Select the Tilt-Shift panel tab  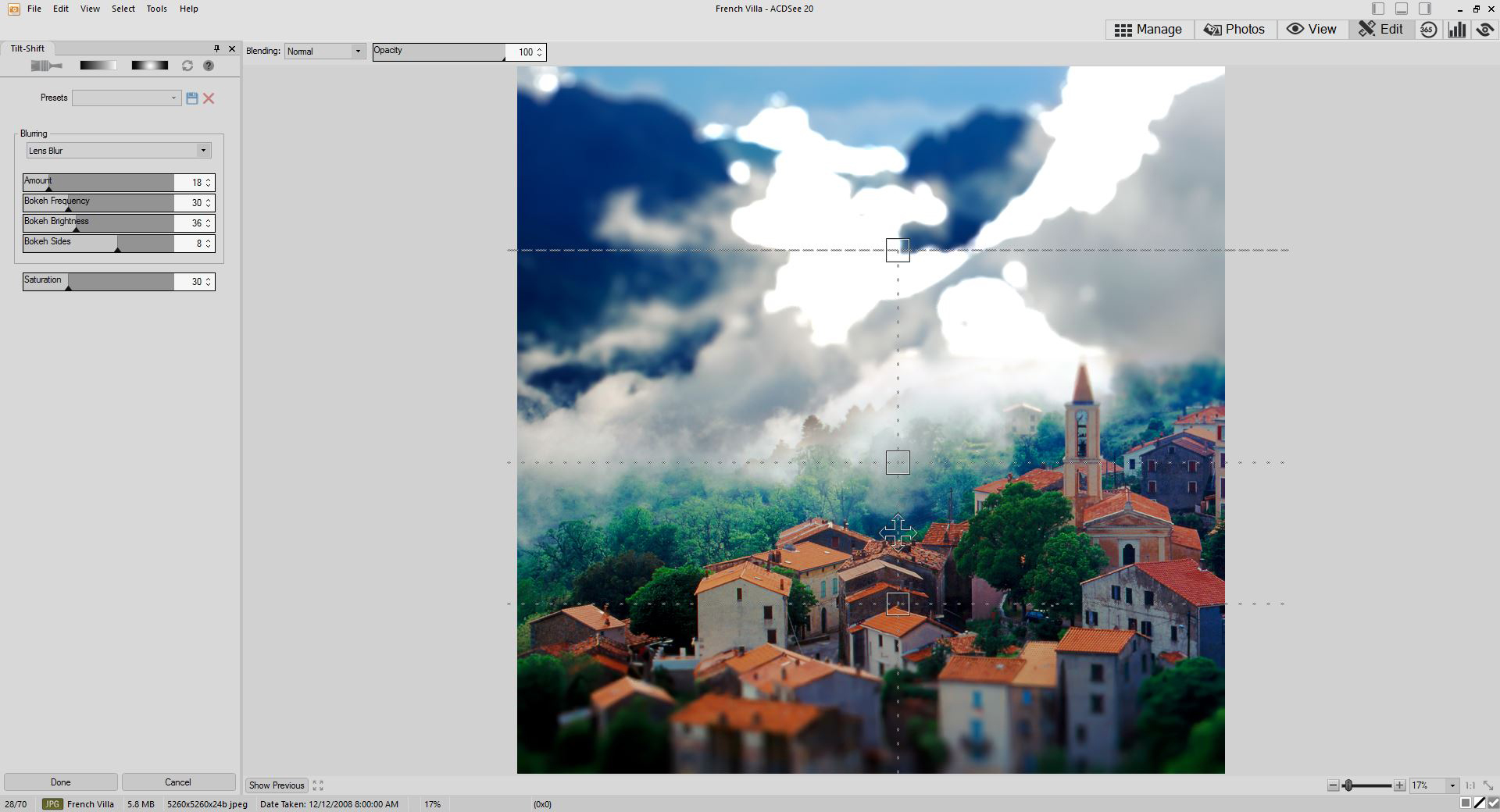27,48
